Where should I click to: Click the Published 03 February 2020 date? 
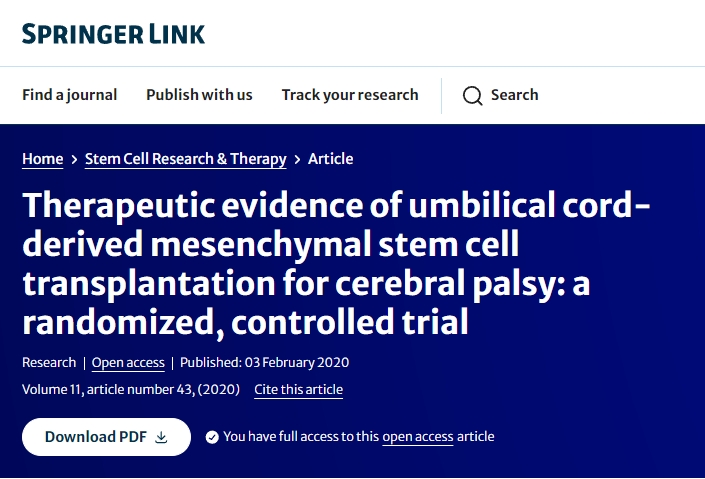tap(264, 363)
